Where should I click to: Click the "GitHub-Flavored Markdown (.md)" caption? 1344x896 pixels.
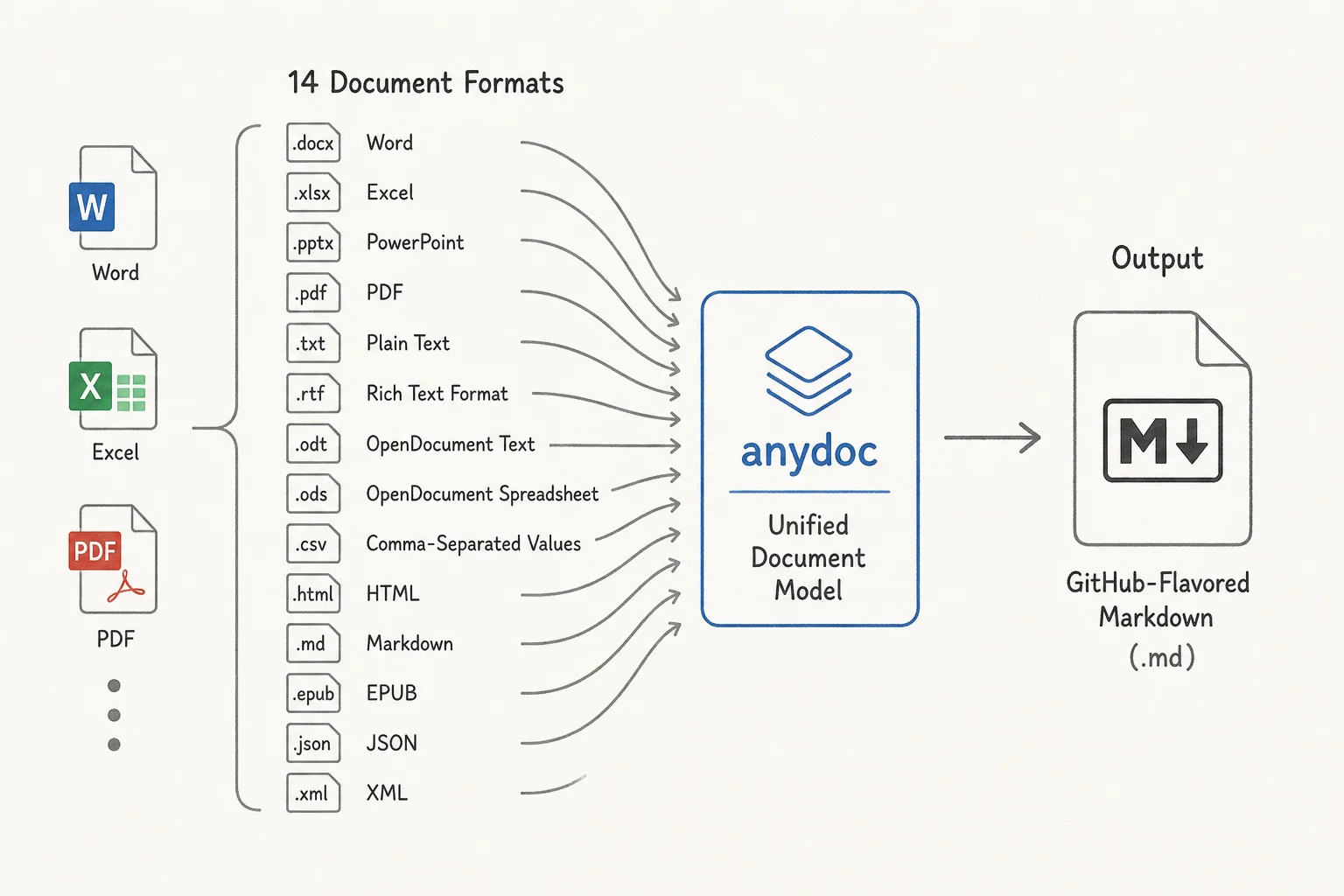[x=1158, y=619]
